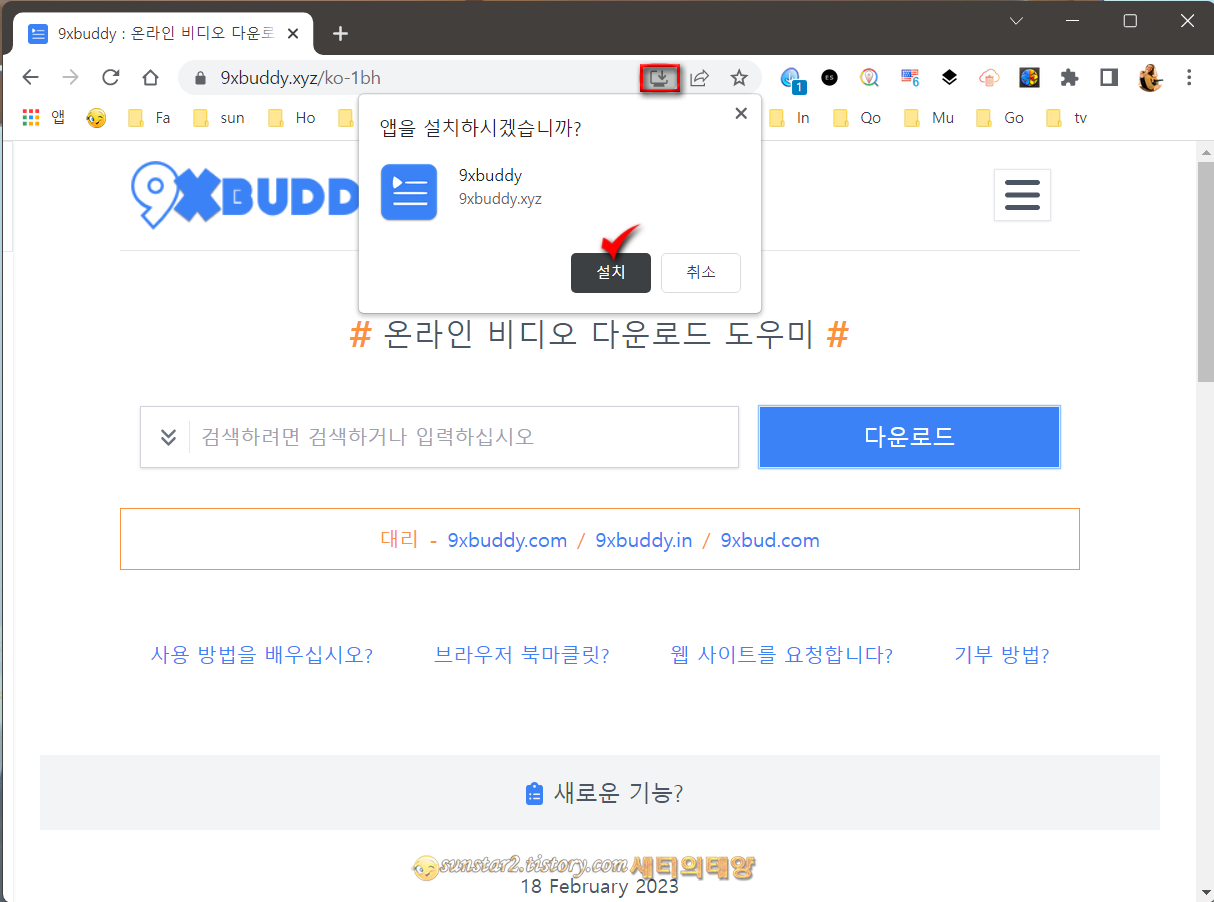Click the black ES extension icon
The width and height of the screenshot is (1214, 902).
coord(830,77)
